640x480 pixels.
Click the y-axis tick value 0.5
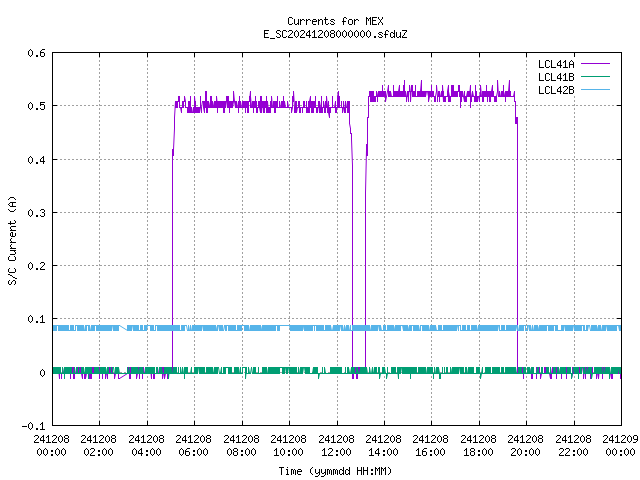click(x=36, y=106)
